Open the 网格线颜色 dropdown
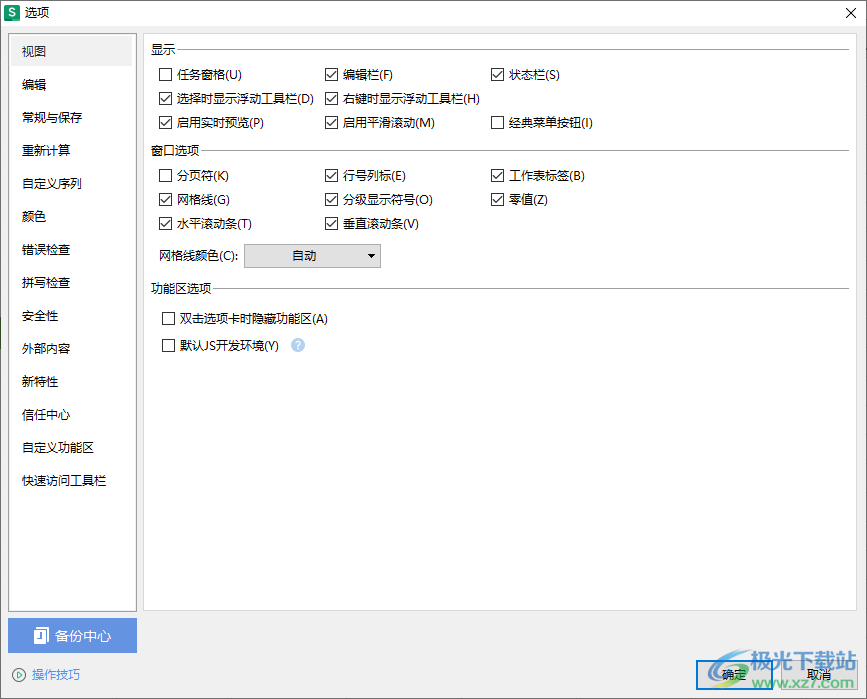Screen dimensions: 867x699 click(x=312, y=256)
